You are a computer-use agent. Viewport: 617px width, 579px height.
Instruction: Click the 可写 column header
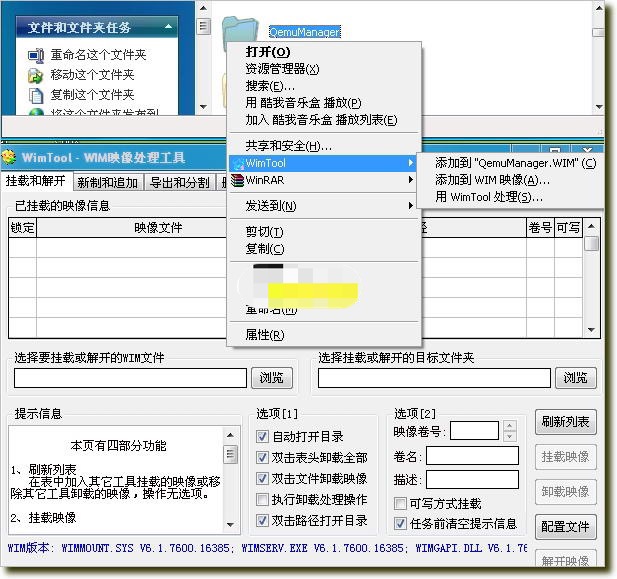pyautogui.click(x=569, y=228)
